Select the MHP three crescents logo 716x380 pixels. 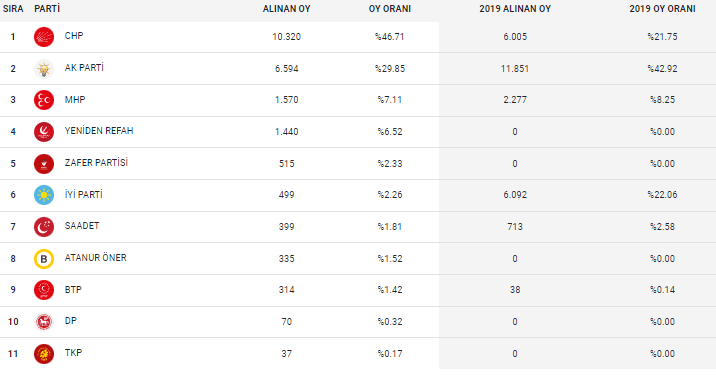point(44,100)
